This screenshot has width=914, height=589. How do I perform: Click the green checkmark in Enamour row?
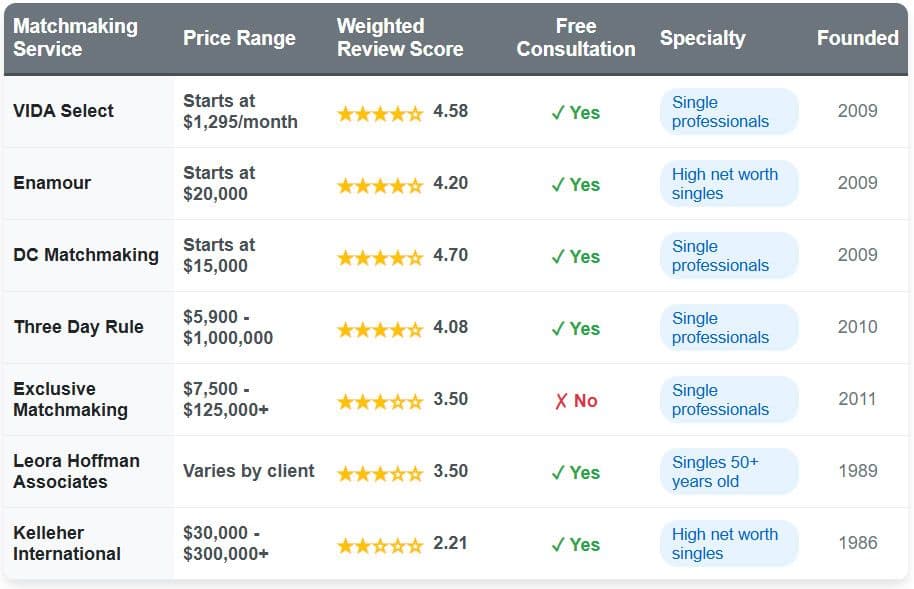click(x=558, y=185)
